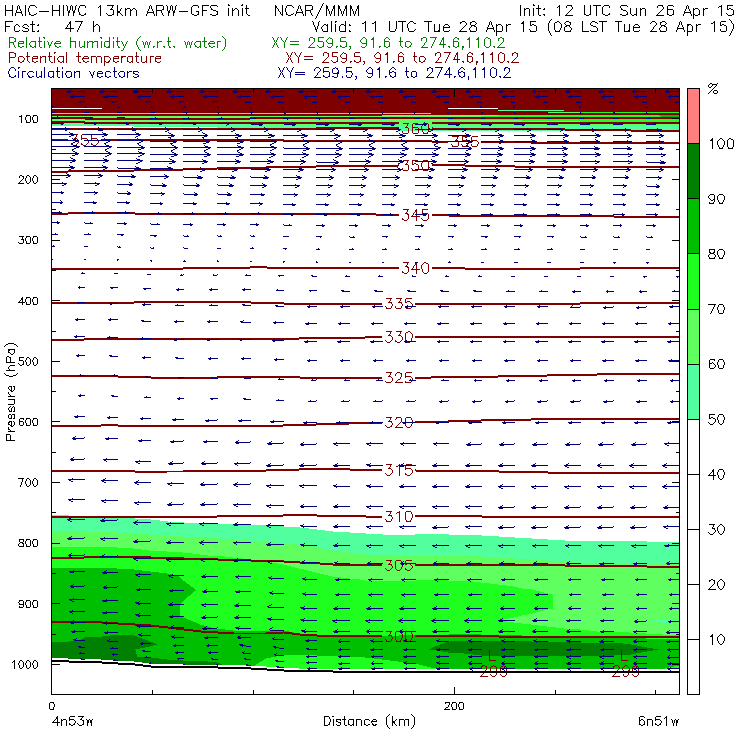
Task: Select 'Init: 12 UTC Sun 26 Apr 15' text
Action: coord(626,10)
